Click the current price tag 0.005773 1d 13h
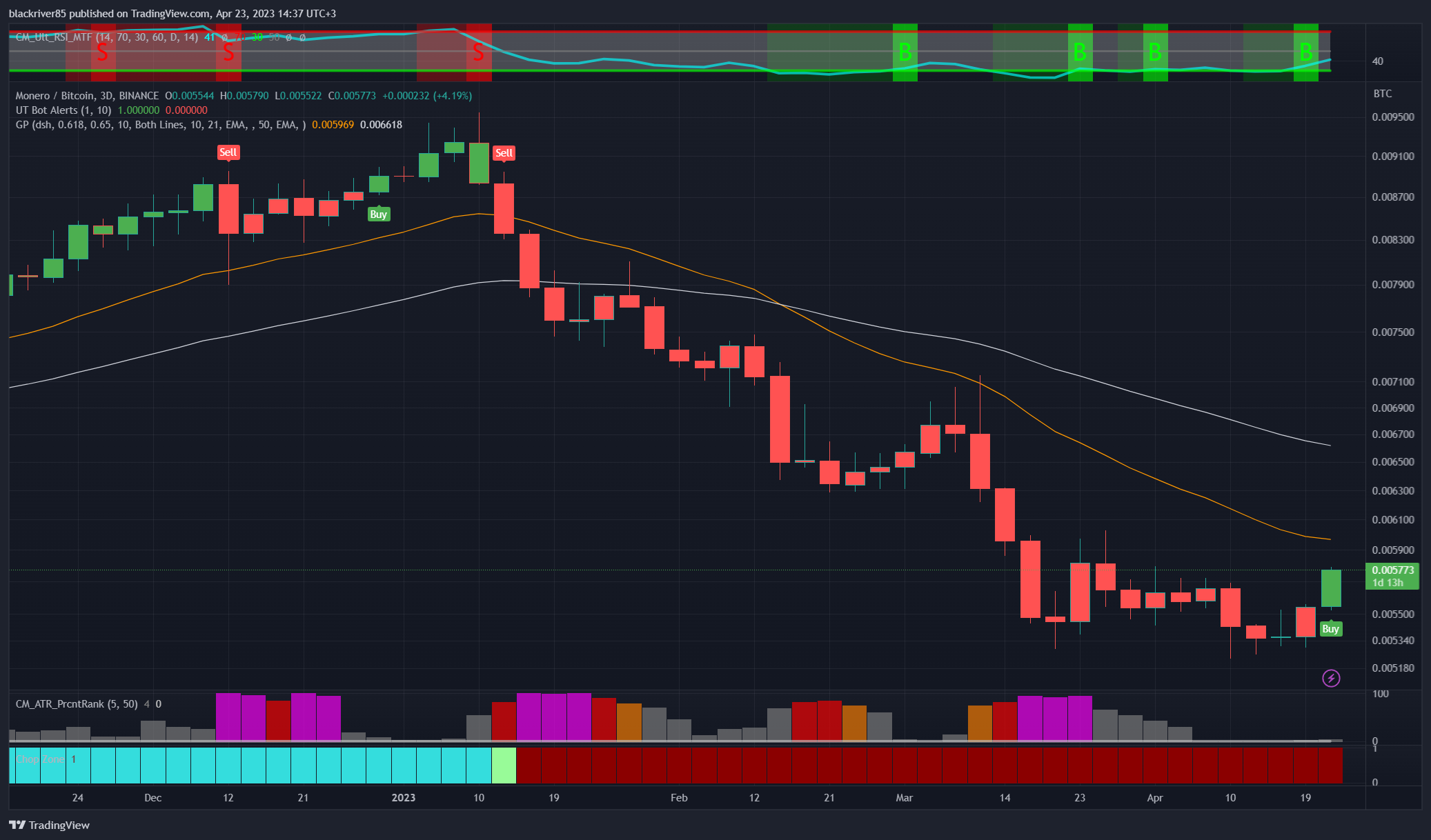The image size is (1431, 840). point(1392,577)
